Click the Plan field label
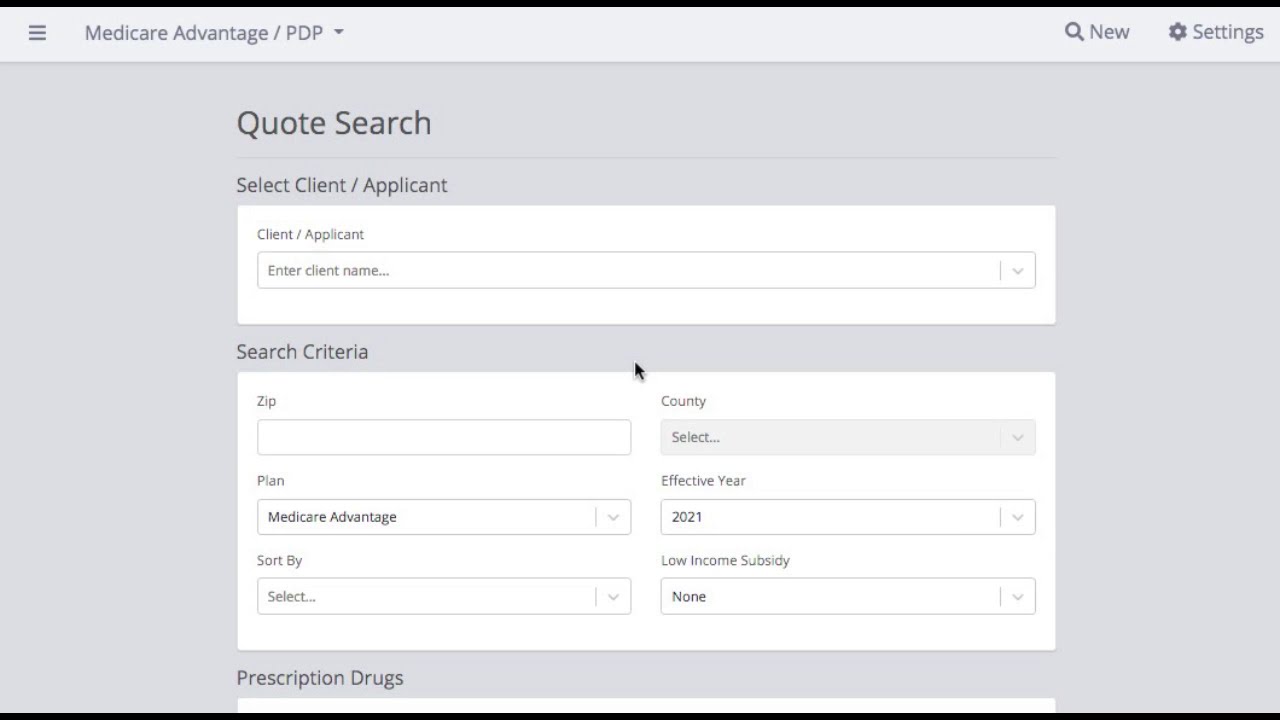Image resolution: width=1280 pixels, height=720 pixels. coord(270,481)
